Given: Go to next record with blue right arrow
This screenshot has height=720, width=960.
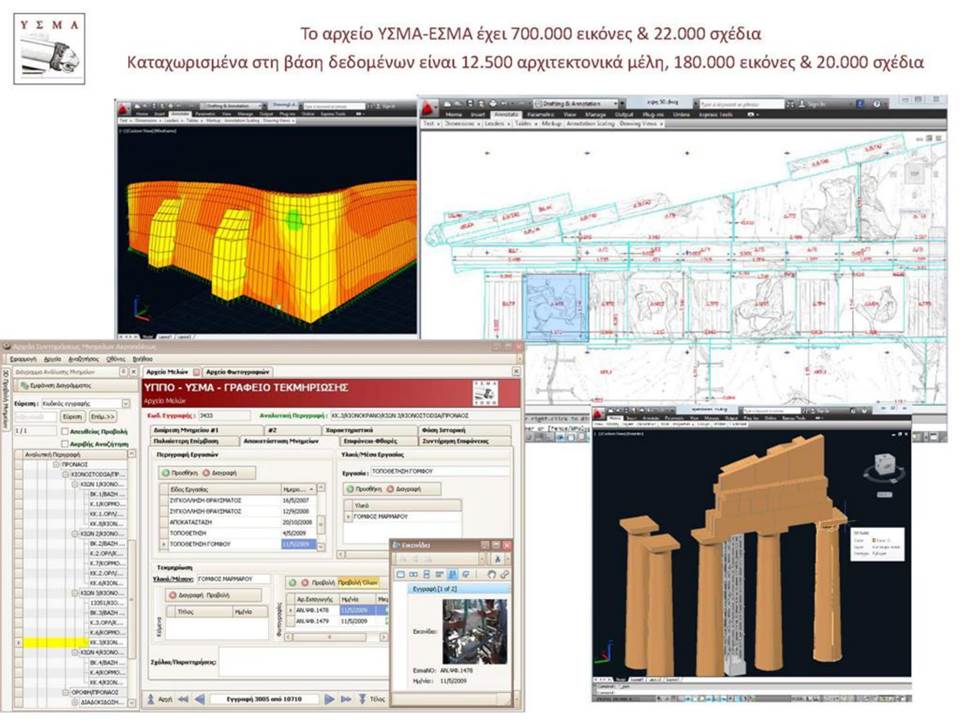Looking at the screenshot, I should tap(329, 699).
